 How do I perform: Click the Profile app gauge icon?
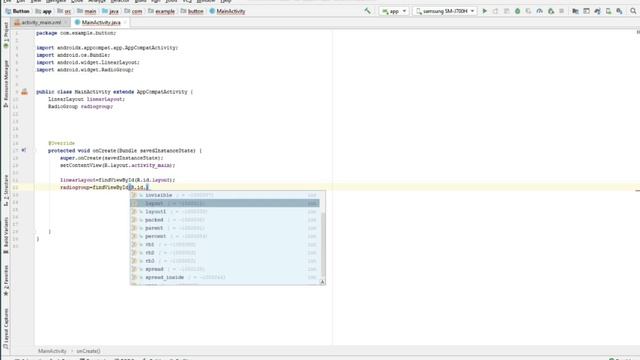[540, 11]
